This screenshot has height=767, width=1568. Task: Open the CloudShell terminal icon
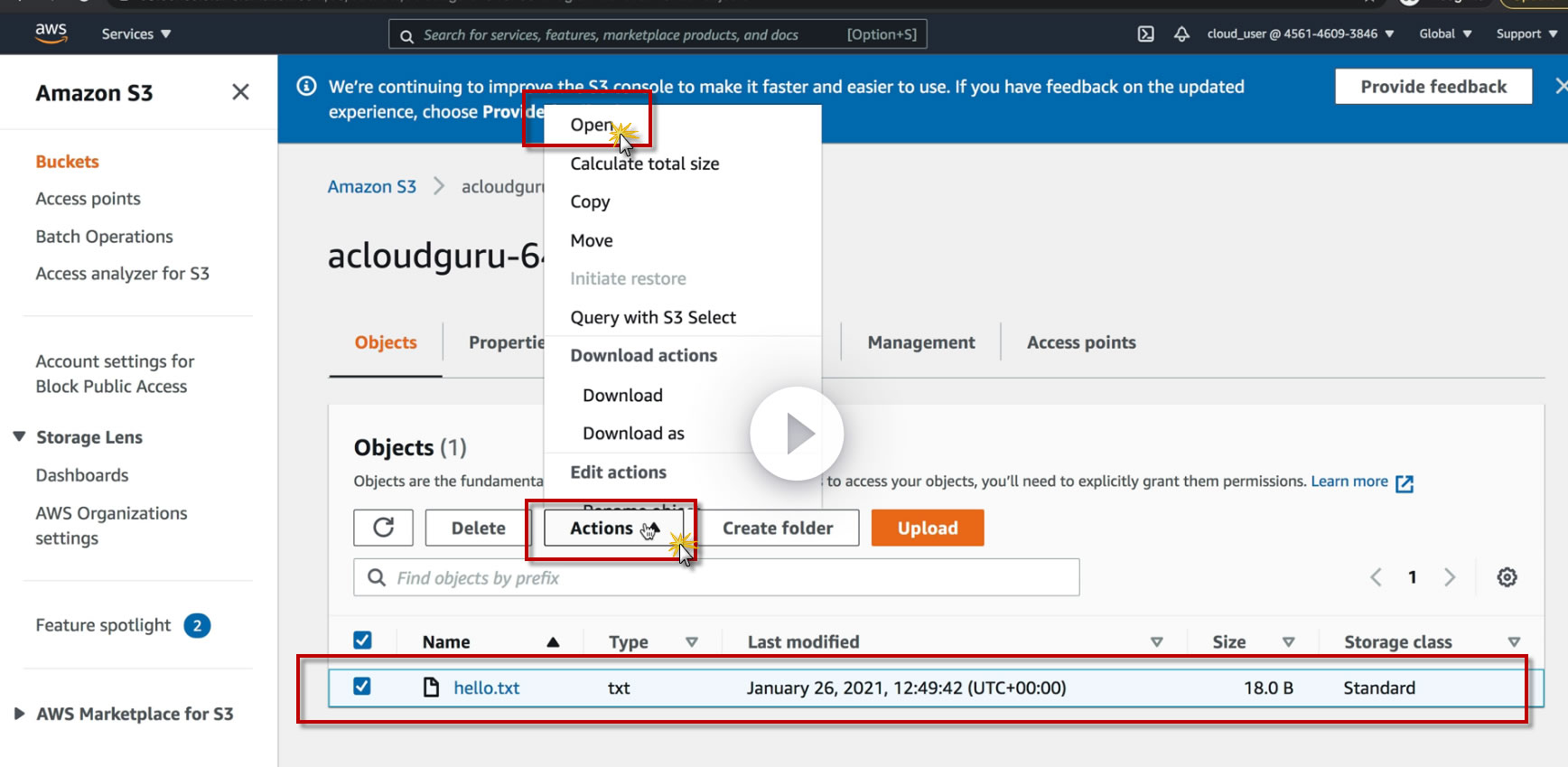[x=1145, y=34]
